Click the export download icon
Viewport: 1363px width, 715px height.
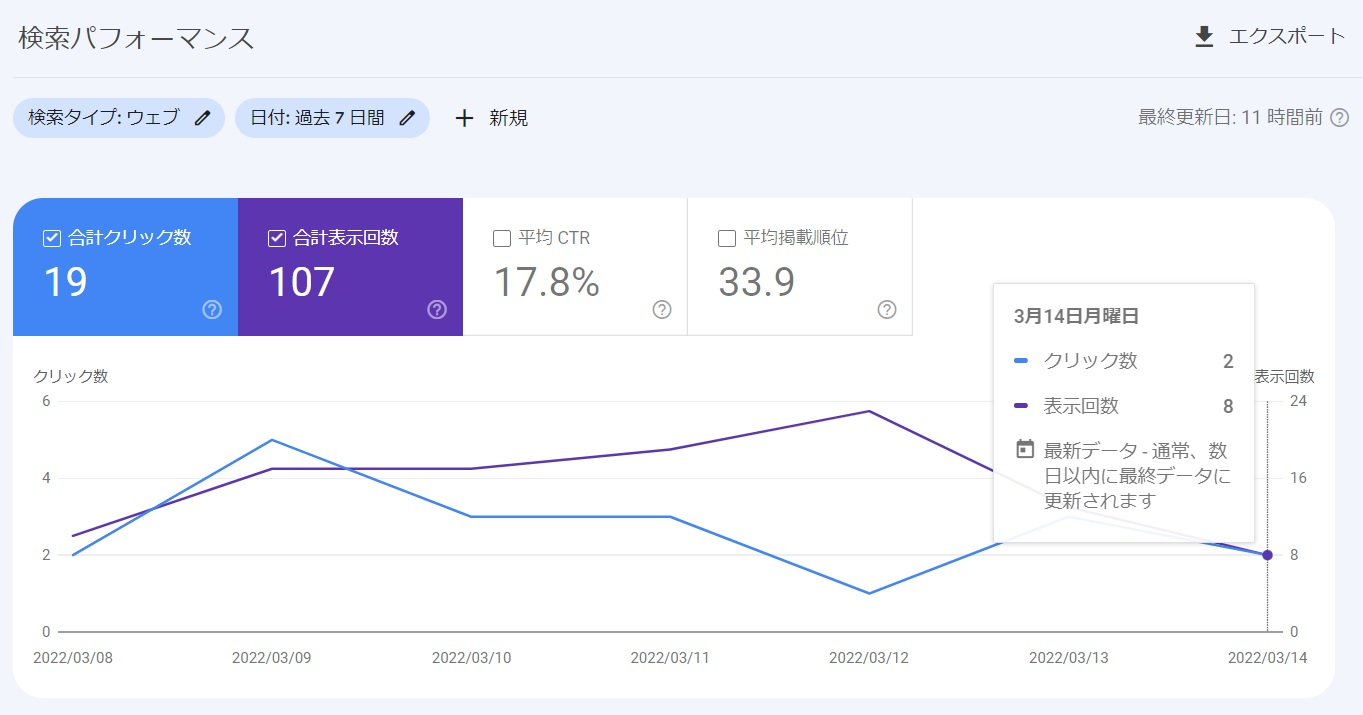click(x=1204, y=37)
